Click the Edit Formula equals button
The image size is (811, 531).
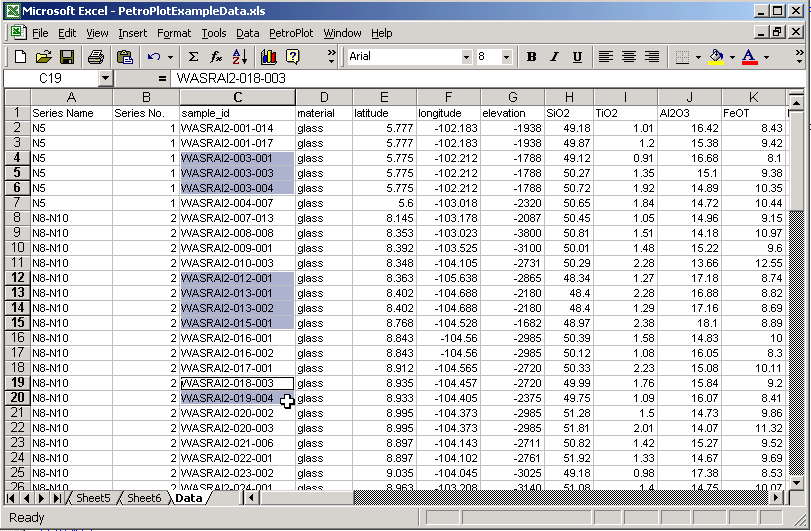[x=162, y=79]
